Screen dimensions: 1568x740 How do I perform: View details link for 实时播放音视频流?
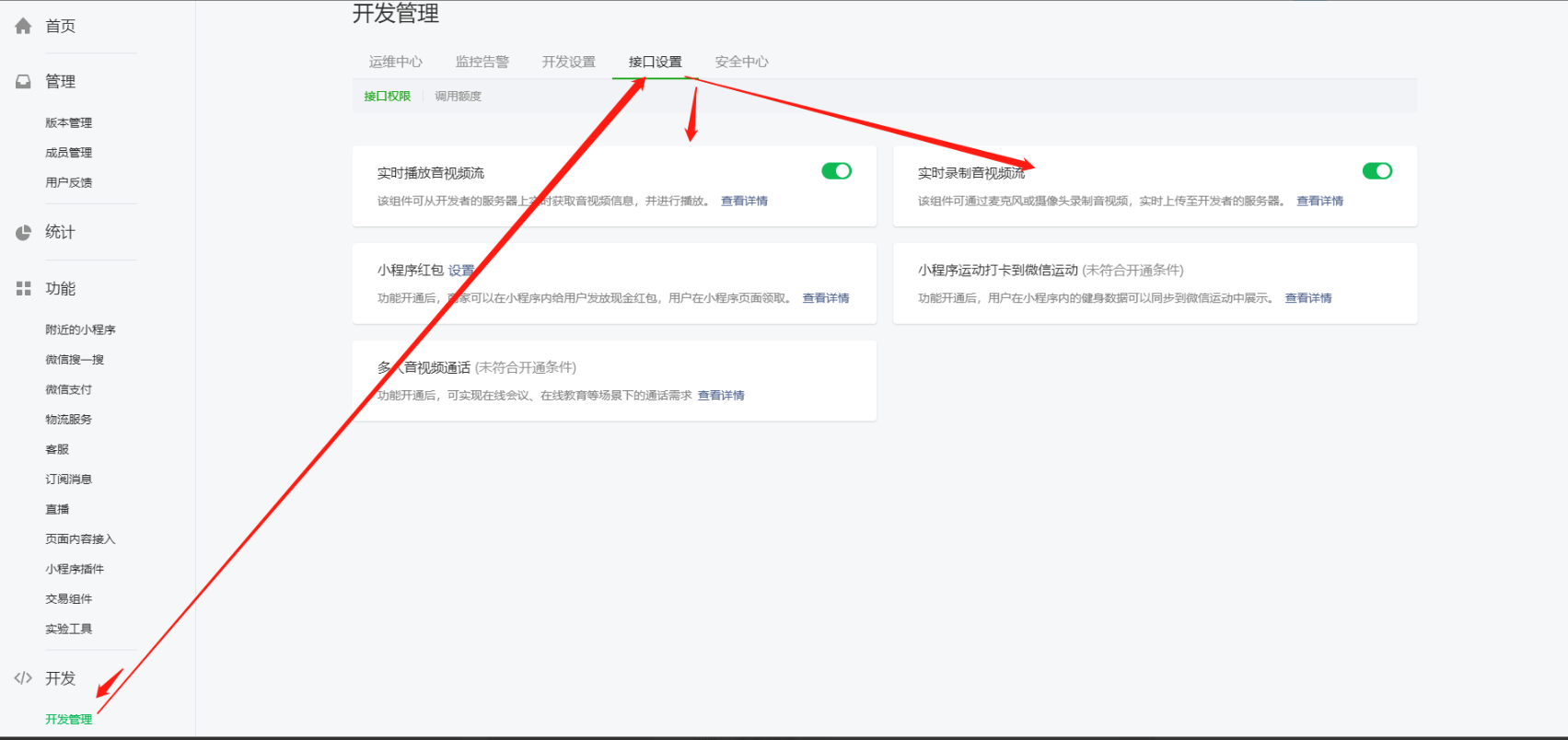[745, 201]
